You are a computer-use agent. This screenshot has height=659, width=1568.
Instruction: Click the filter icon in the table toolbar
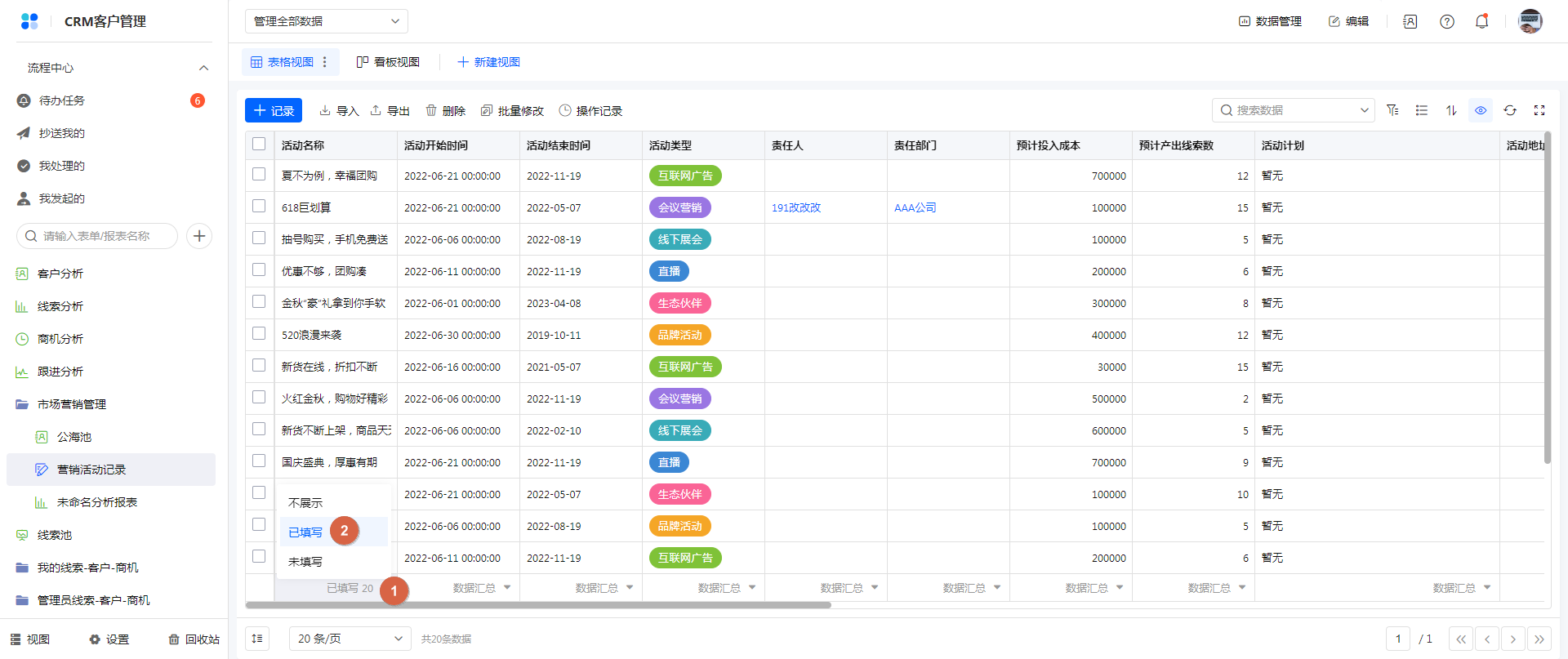pos(1392,110)
